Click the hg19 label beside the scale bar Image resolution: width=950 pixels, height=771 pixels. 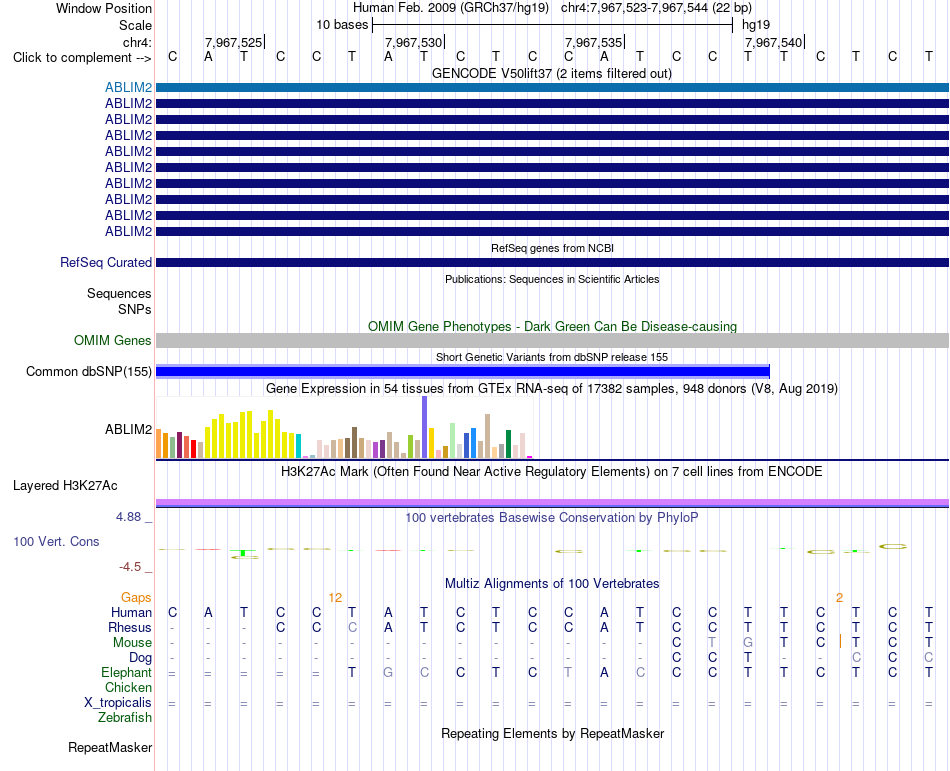756,25
